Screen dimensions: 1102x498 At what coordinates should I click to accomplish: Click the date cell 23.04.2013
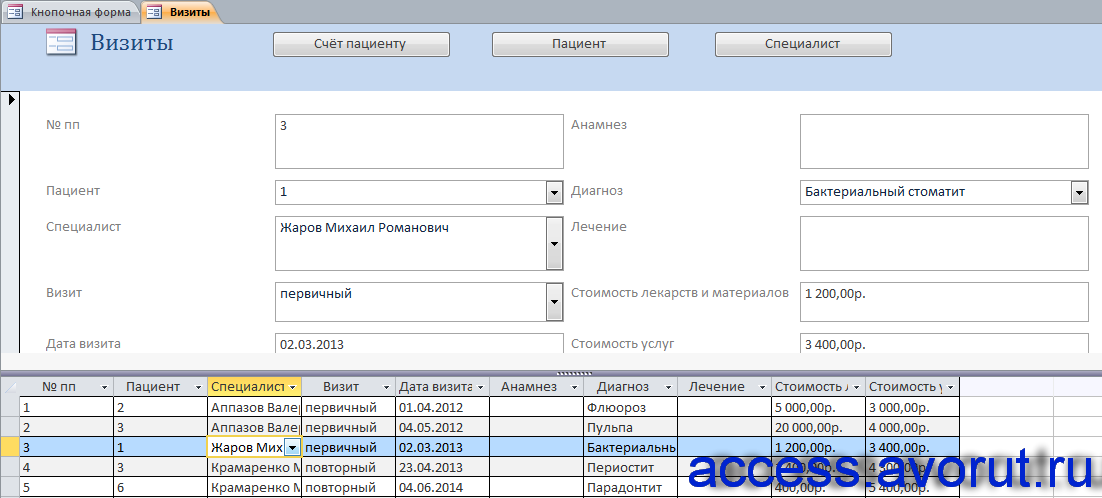[442, 467]
